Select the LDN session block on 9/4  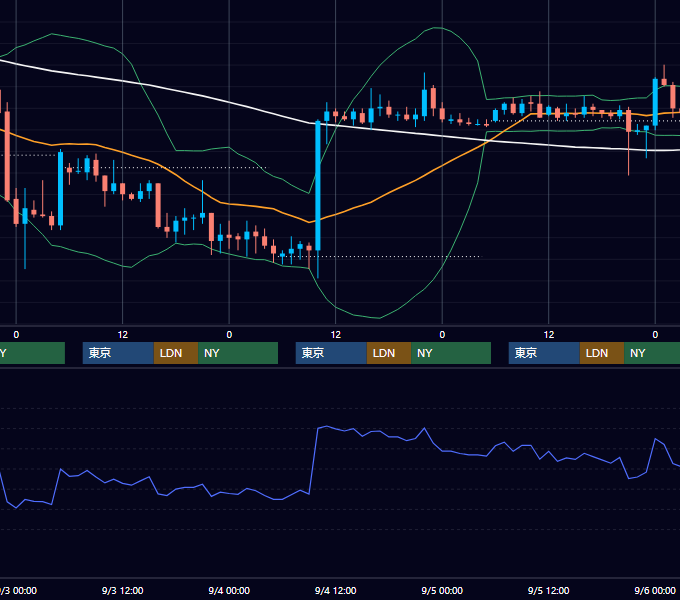389,353
